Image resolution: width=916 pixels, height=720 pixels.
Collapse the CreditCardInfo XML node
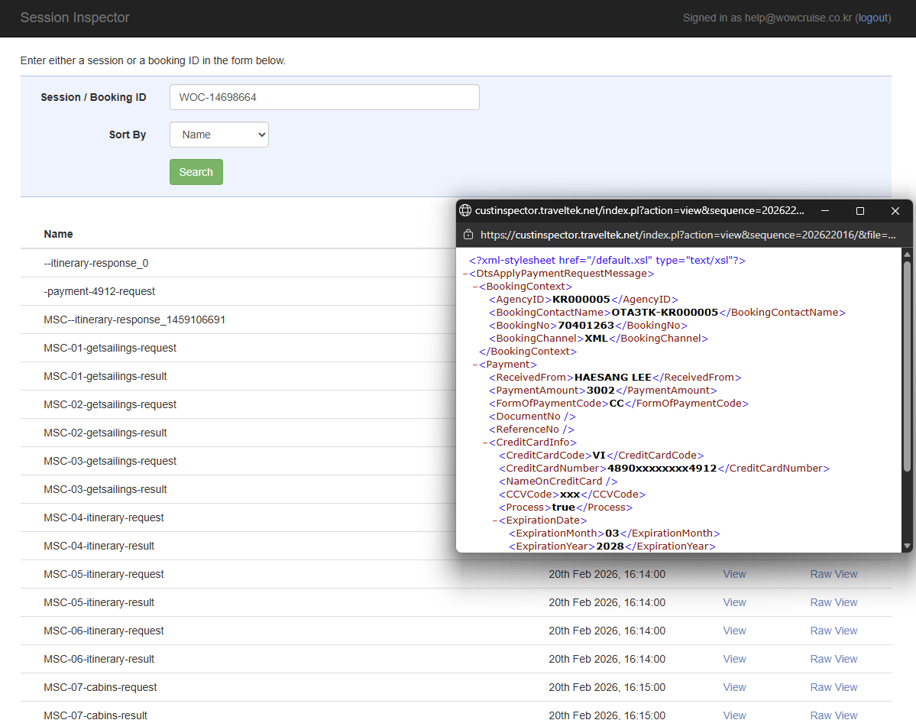click(x=485, y=443)
